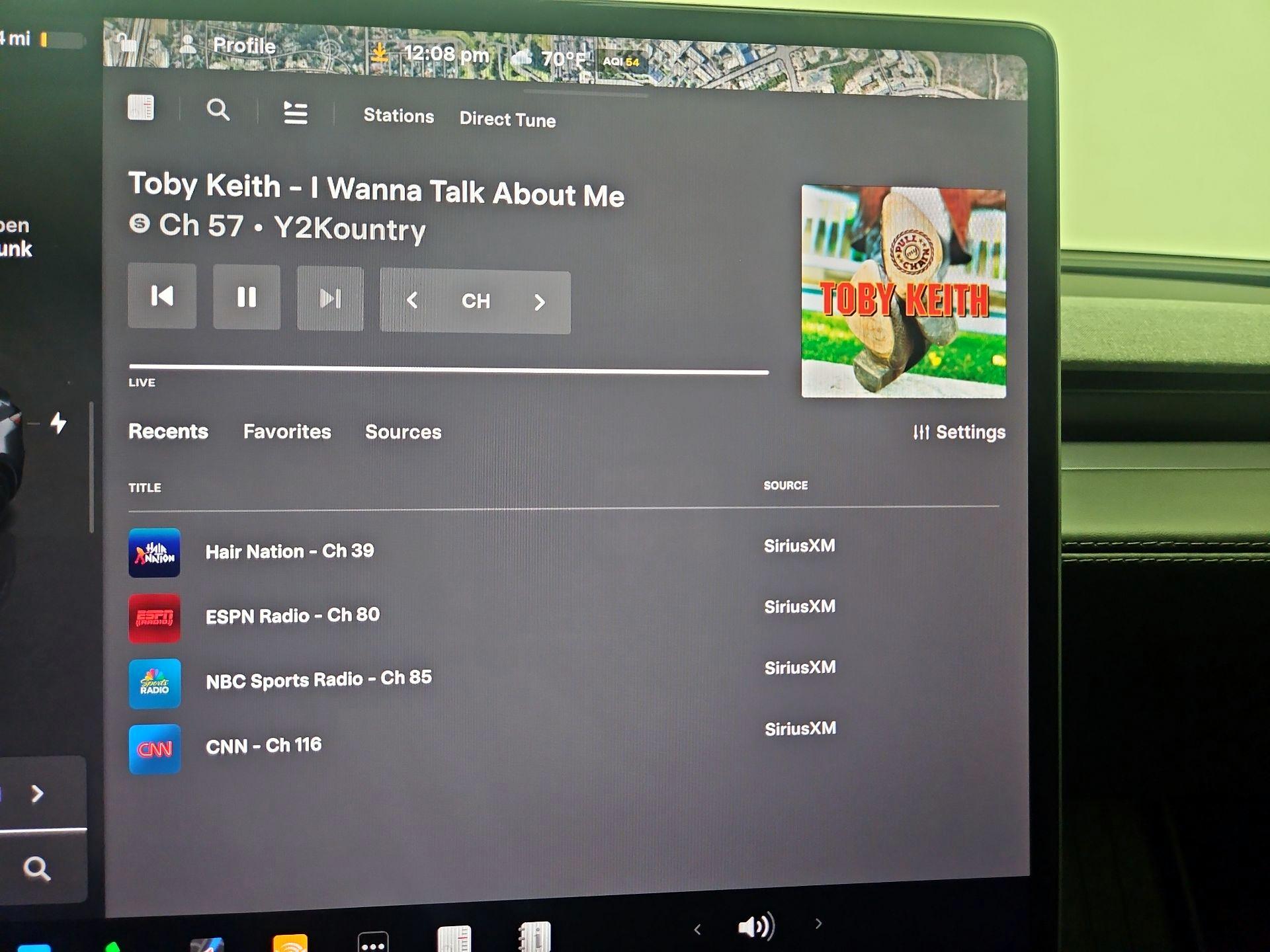The image size is (1270, 952).
Task: Tap the volume speaker icon
Action: (755, 927)
